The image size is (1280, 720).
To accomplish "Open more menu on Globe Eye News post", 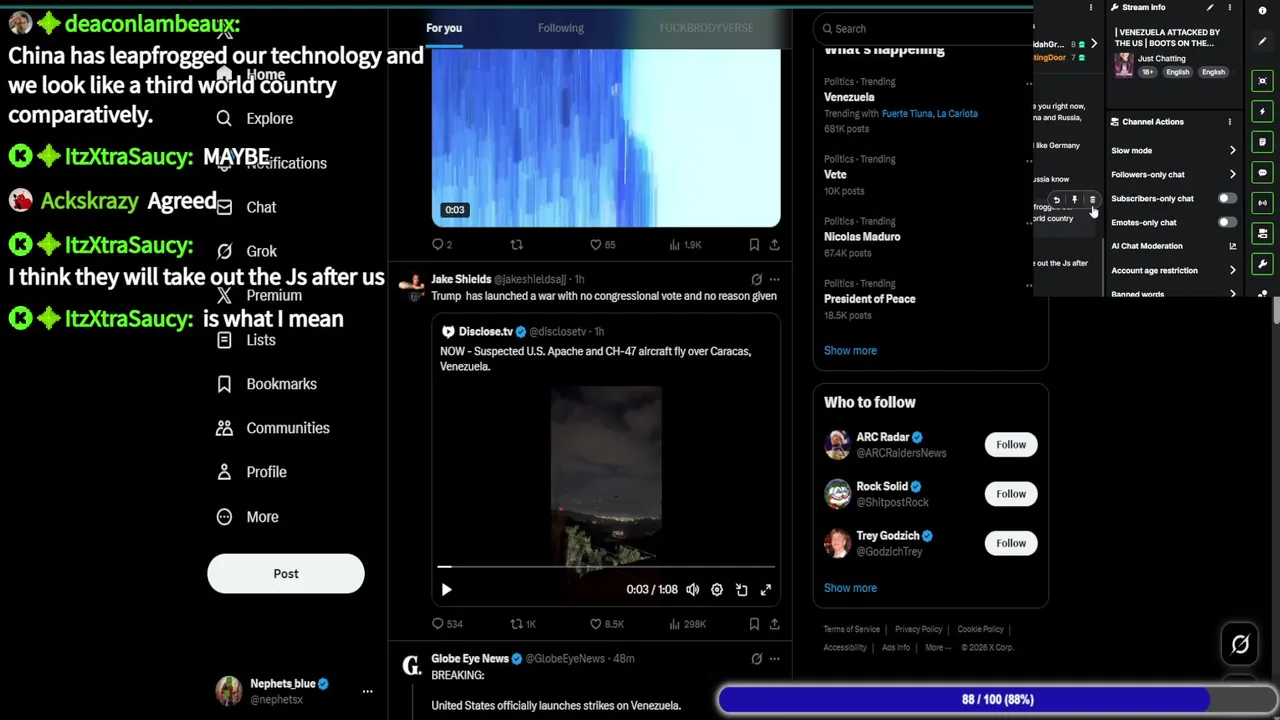I will (x=774, y=659).
